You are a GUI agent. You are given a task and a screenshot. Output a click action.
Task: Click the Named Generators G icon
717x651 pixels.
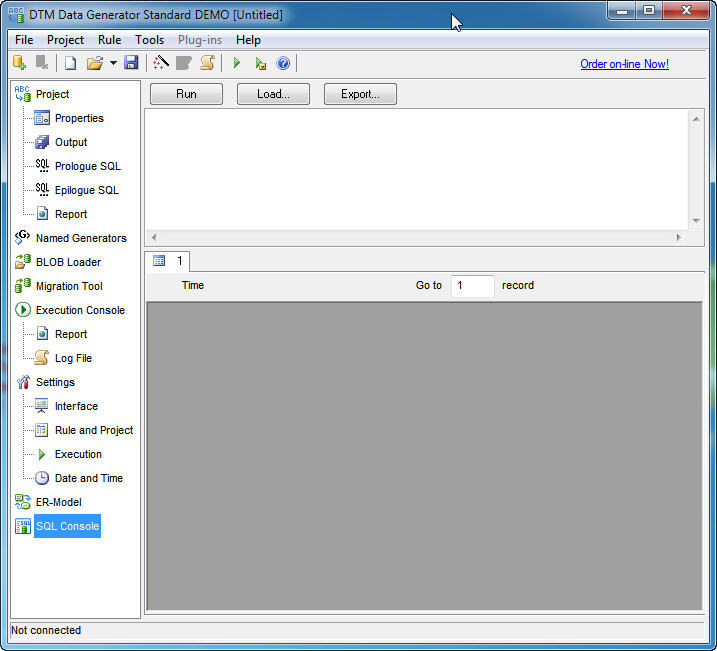[x=22, y=238]
